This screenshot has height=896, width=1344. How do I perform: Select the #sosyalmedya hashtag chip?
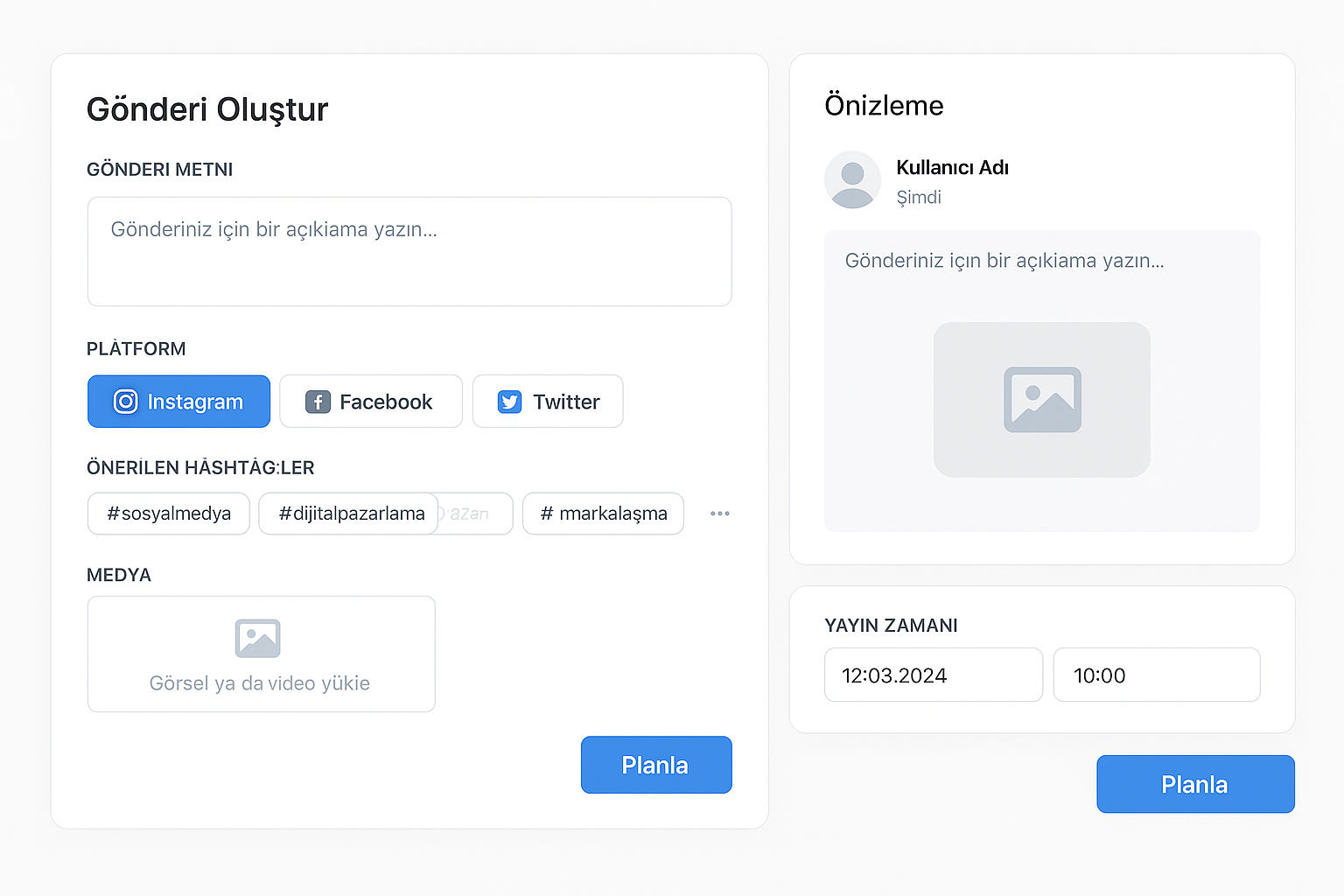click(x=169, y=514)
